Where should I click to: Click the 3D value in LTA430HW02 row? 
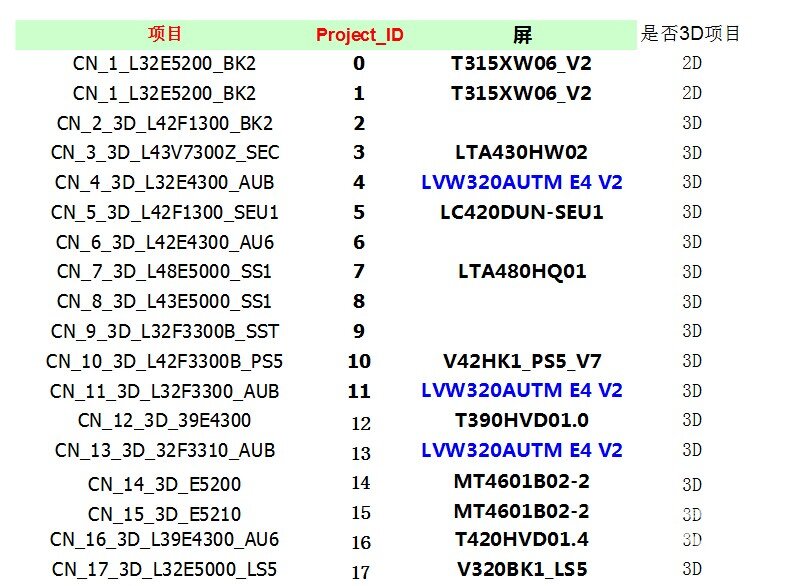(x=692, y=153)
